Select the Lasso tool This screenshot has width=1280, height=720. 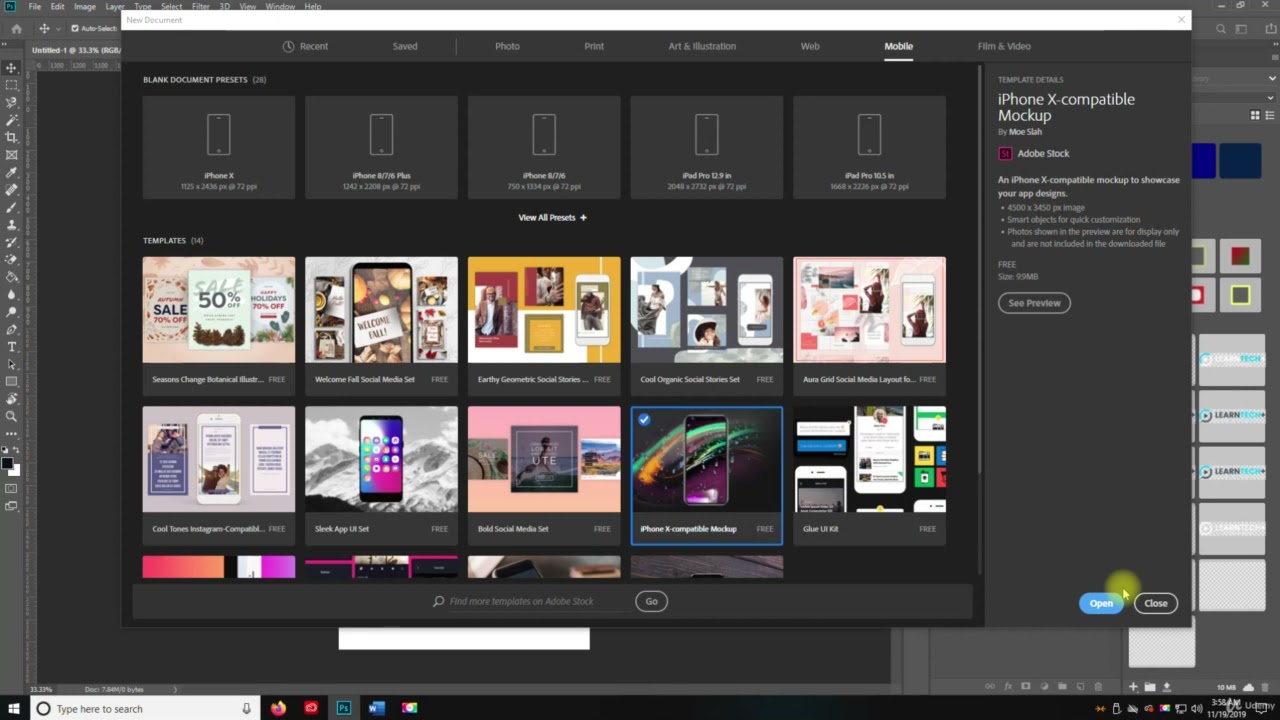click(x=12, y=103)
